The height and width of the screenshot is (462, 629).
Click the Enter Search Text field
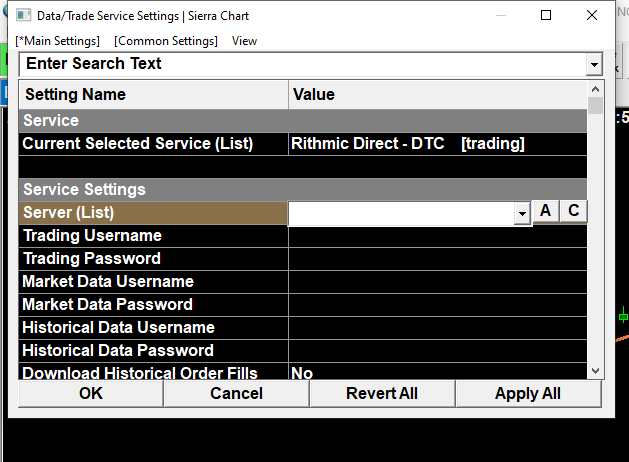[300, 64]
